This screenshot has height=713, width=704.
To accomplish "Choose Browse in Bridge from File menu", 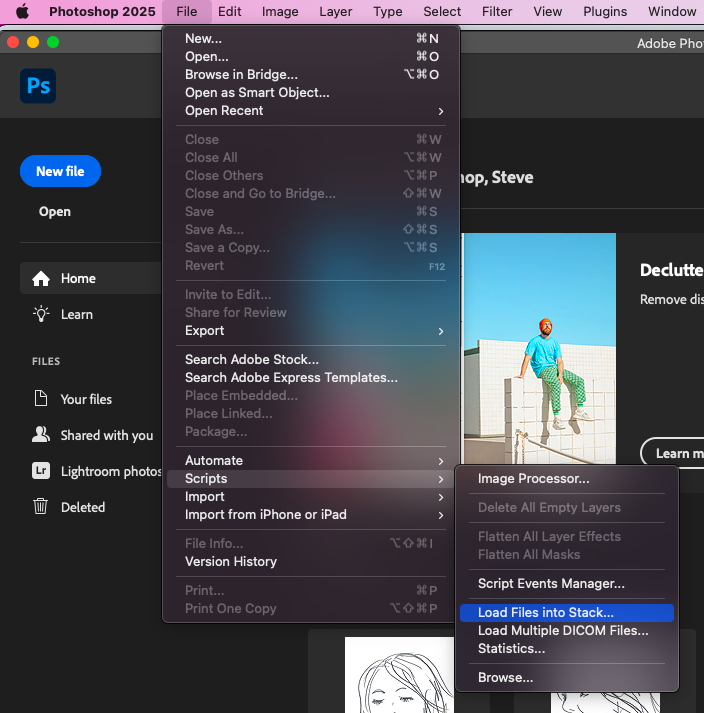I will point(241,75).
